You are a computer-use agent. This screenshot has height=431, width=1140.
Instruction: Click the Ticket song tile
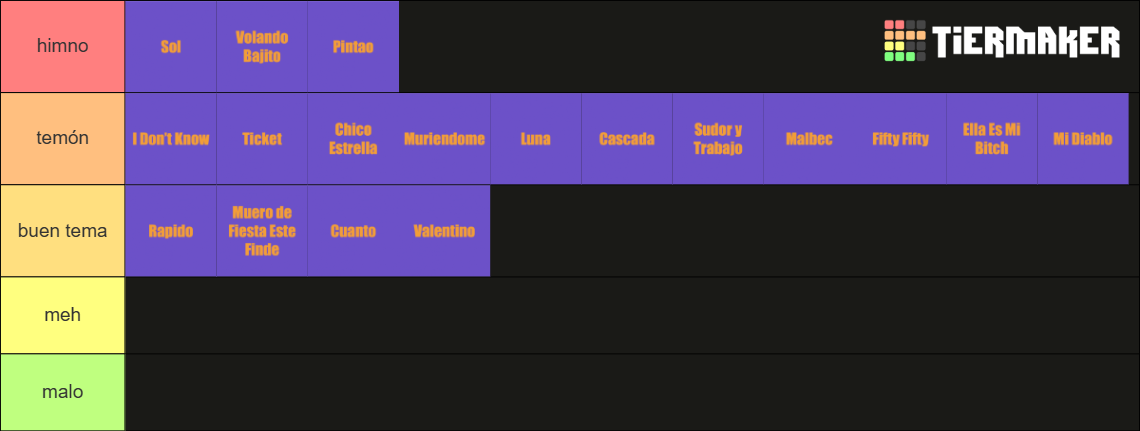tap(262, 139)
